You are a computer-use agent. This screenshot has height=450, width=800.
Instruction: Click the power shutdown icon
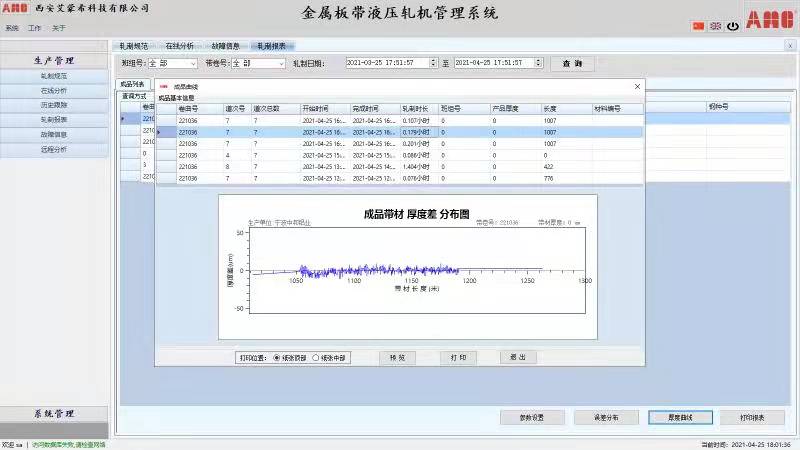733,26
